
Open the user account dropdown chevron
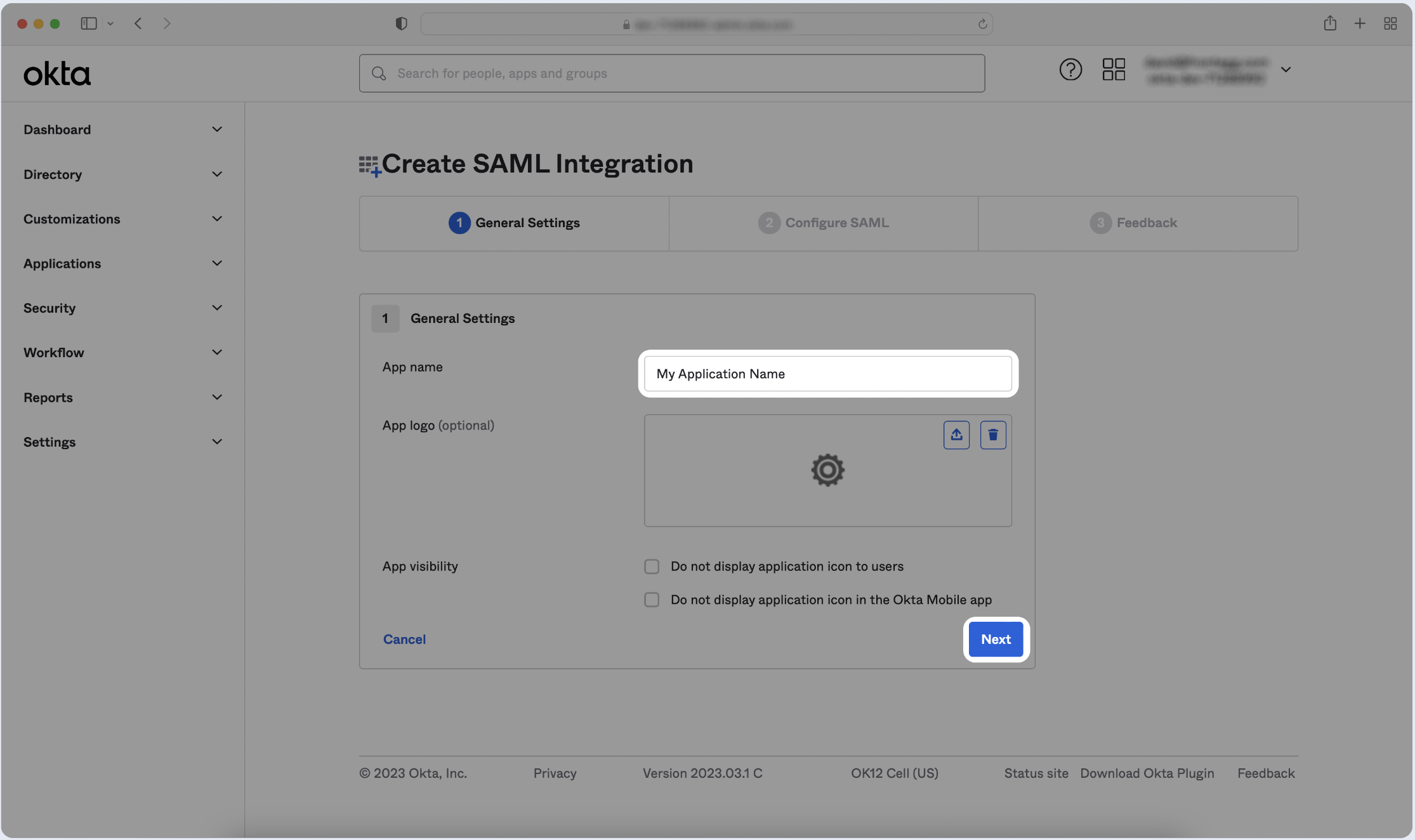tap(1286, 70)
